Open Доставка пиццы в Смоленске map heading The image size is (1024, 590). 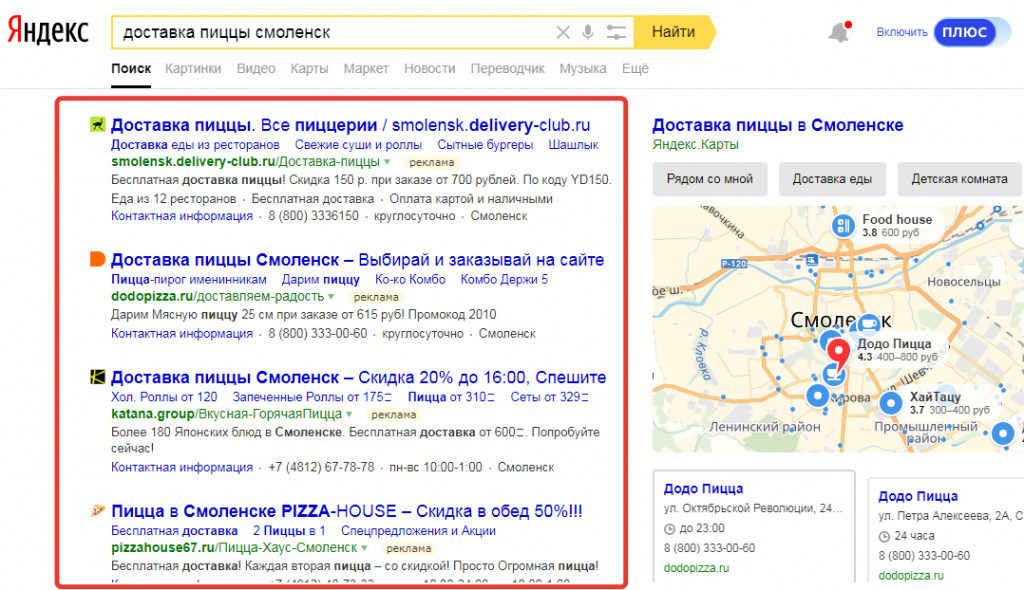(x=778, y=125)
